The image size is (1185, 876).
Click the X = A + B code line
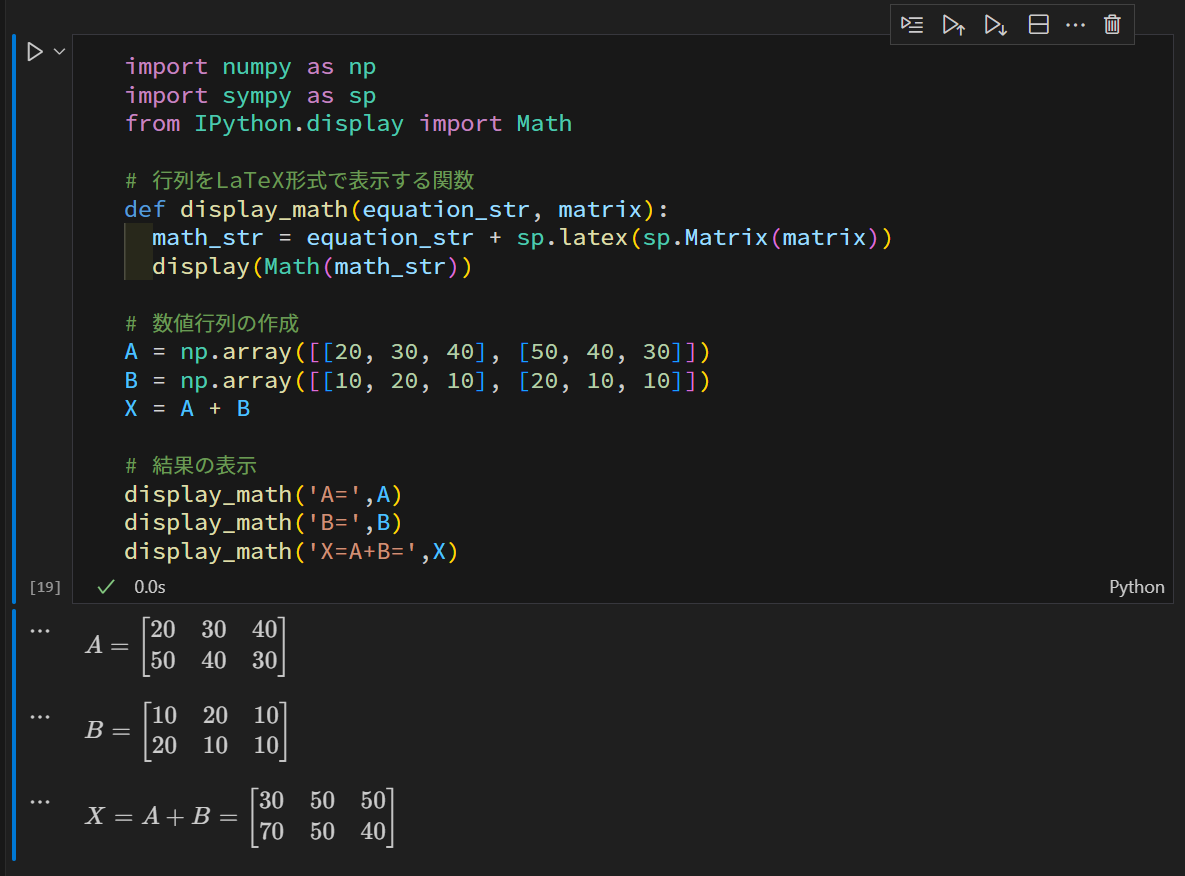pyautogui.click(x=187, y=409)
